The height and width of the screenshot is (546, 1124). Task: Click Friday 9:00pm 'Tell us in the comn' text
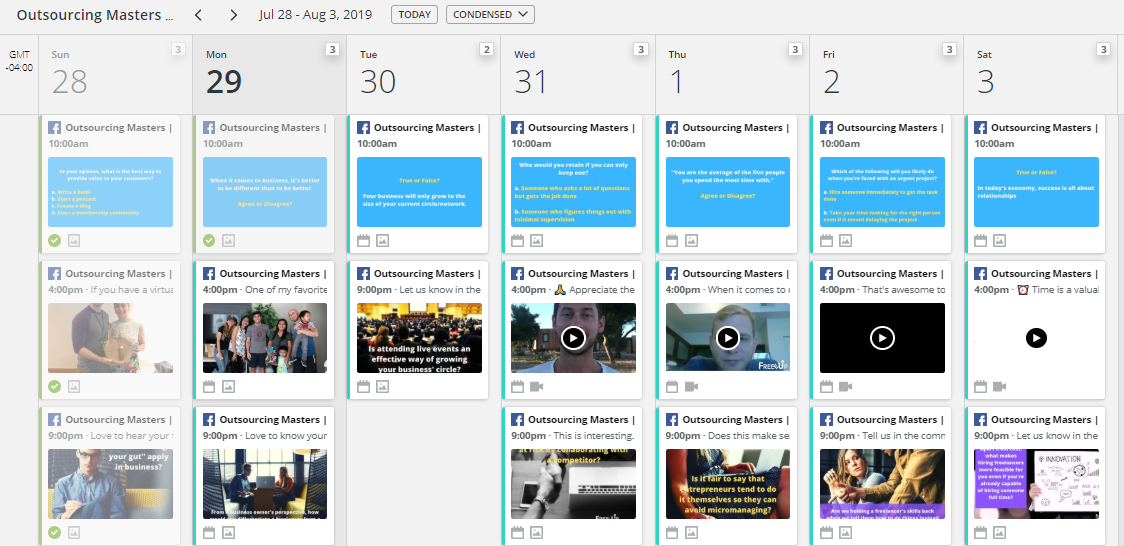tap(903, 436)
